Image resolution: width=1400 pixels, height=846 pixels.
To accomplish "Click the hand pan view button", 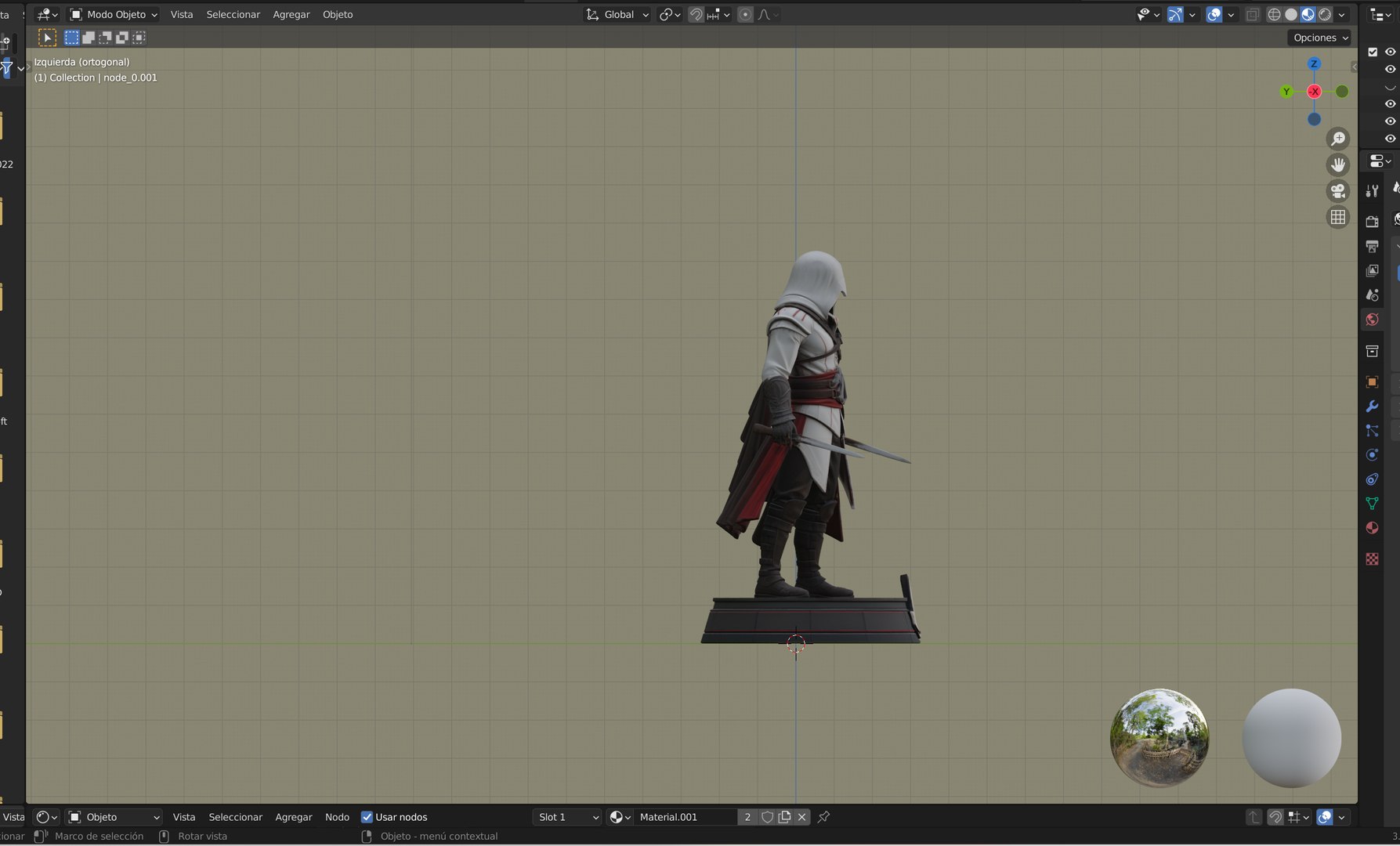I will coord(1338,164).
